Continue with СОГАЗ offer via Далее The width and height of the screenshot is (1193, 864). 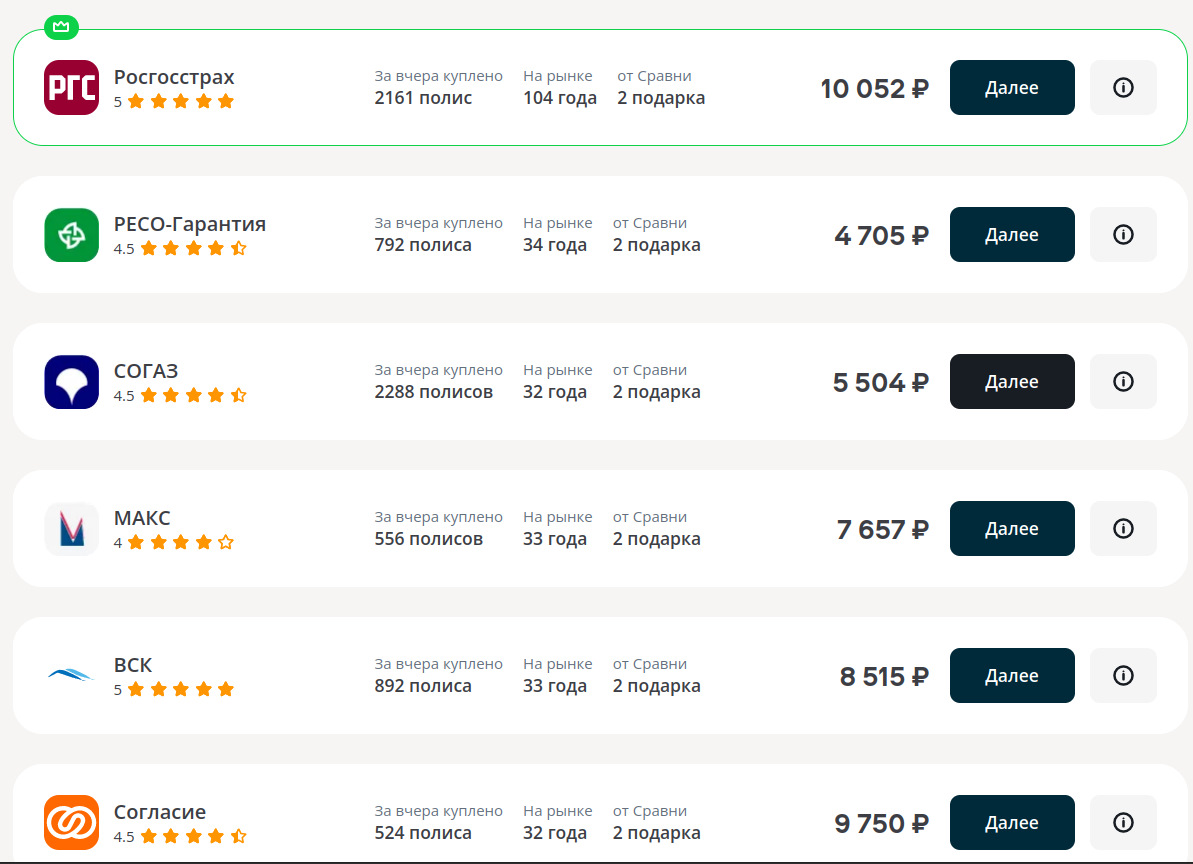(x=1012, y=382)
